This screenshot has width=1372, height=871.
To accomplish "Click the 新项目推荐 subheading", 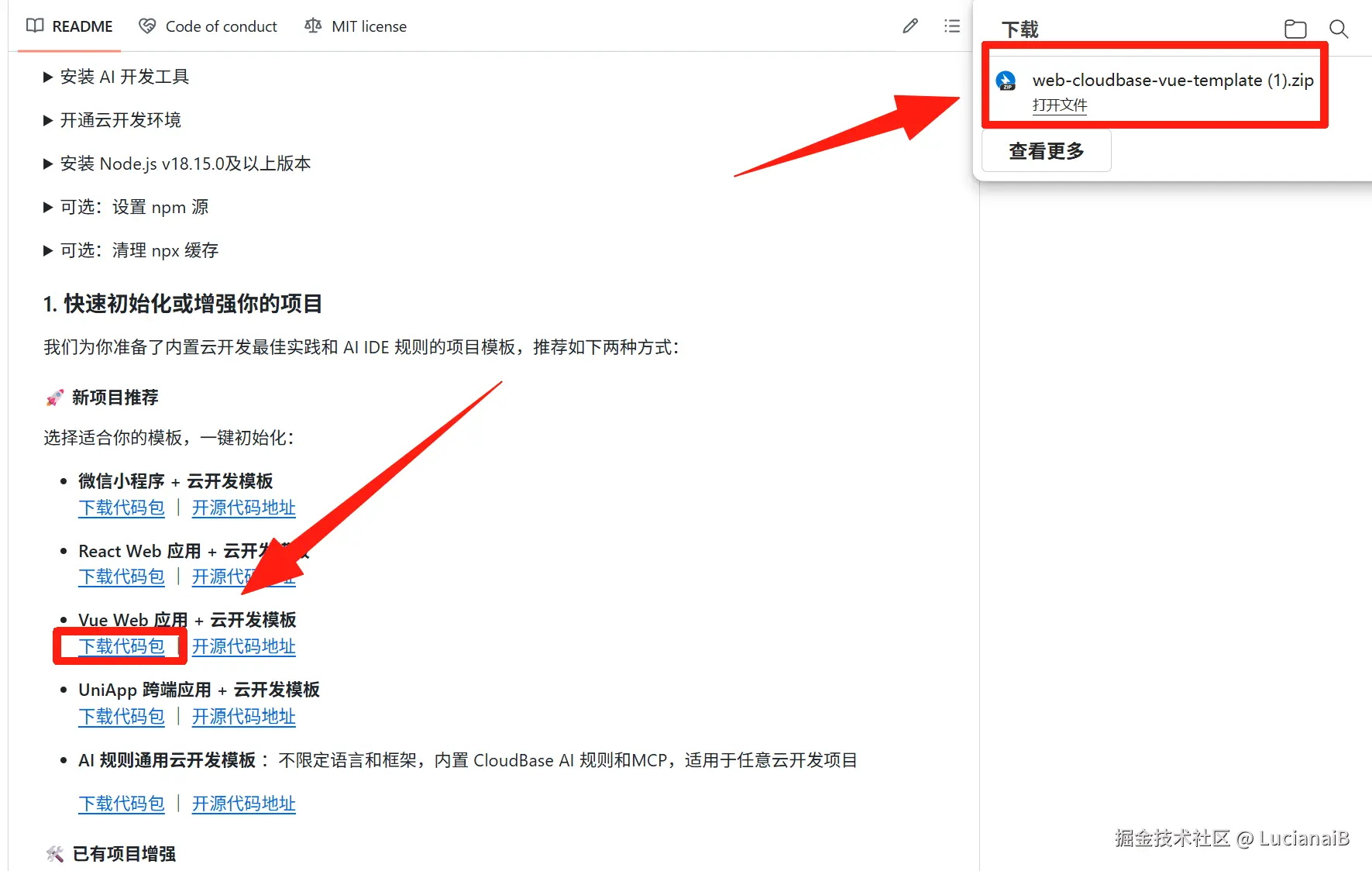I will pyautogui.click(x=115, y=398).
